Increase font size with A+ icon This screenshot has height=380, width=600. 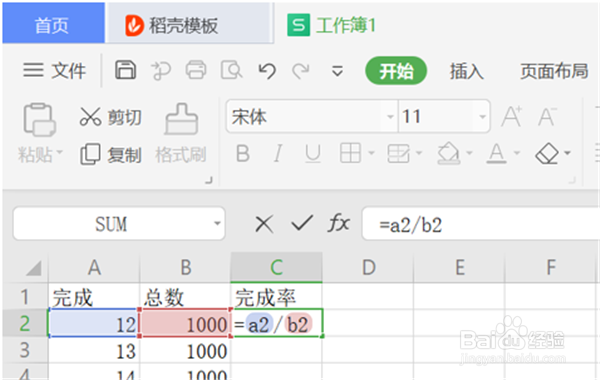(x=512, y=116)
